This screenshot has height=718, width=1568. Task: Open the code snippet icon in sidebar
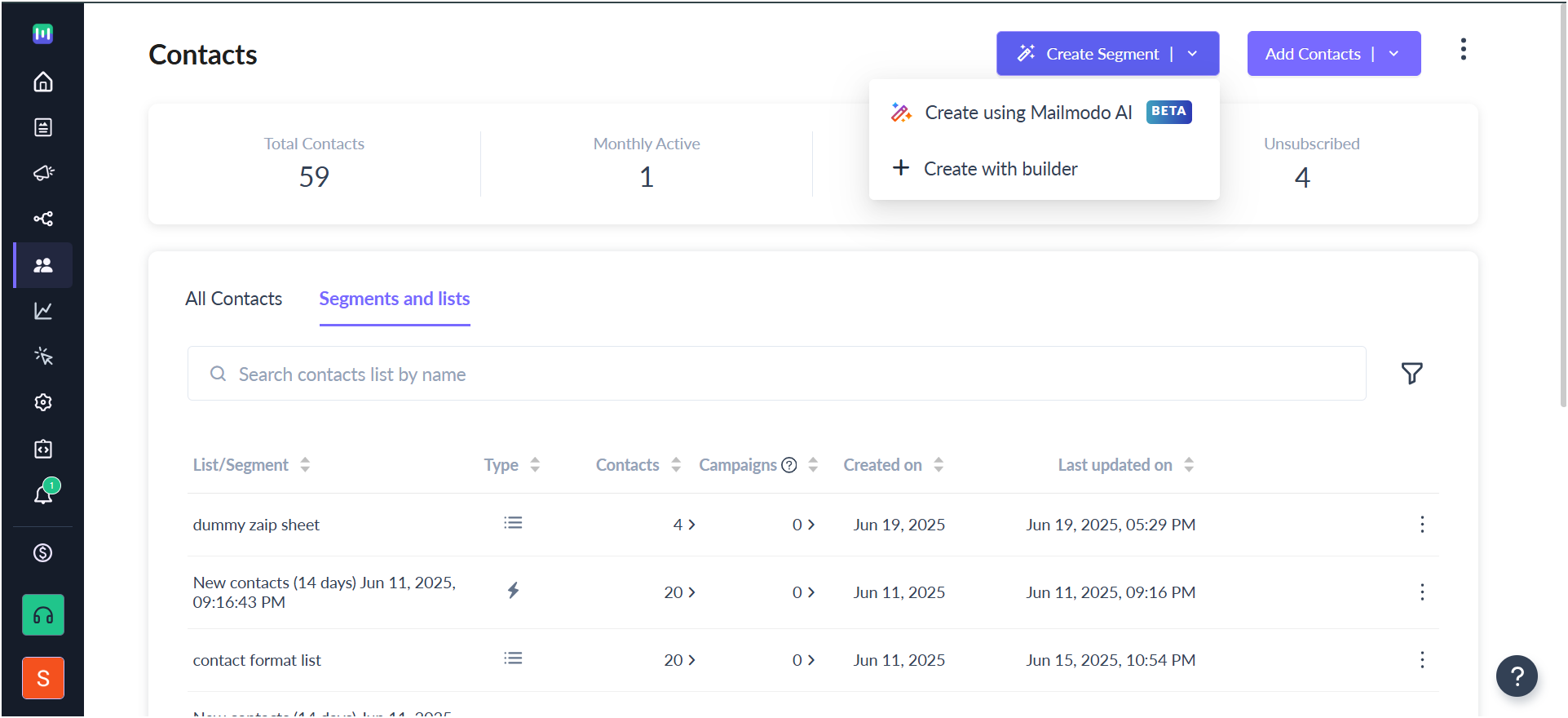tap(43, 449)
